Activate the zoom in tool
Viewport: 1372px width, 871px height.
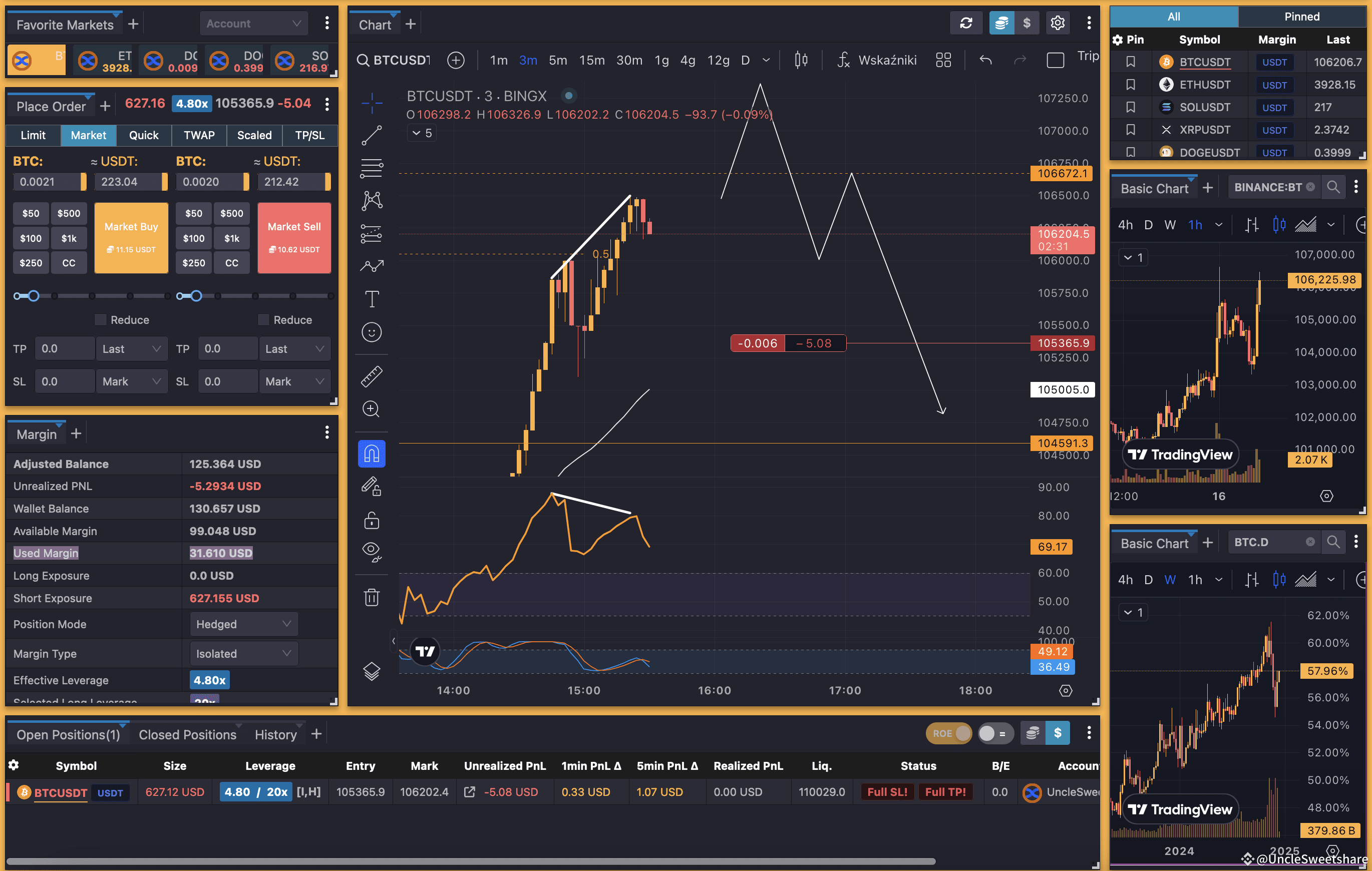[372, 409]
